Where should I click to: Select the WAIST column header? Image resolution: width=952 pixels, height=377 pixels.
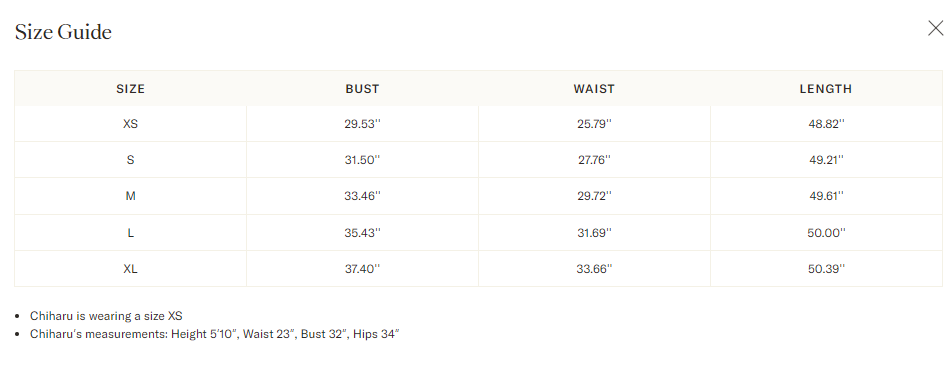pyautogui.click(x=594, y=89)
